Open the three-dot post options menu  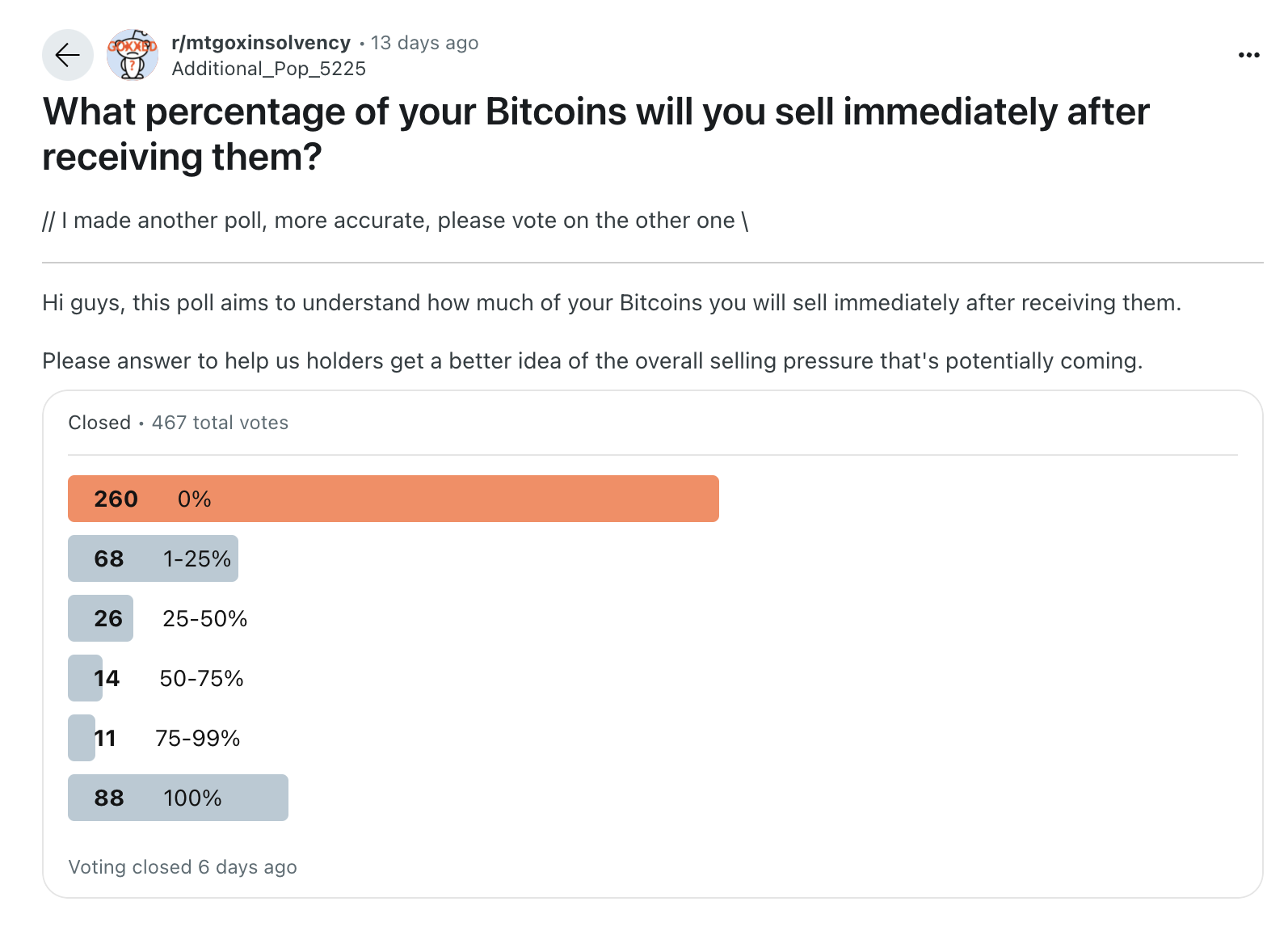(1248, 55)
